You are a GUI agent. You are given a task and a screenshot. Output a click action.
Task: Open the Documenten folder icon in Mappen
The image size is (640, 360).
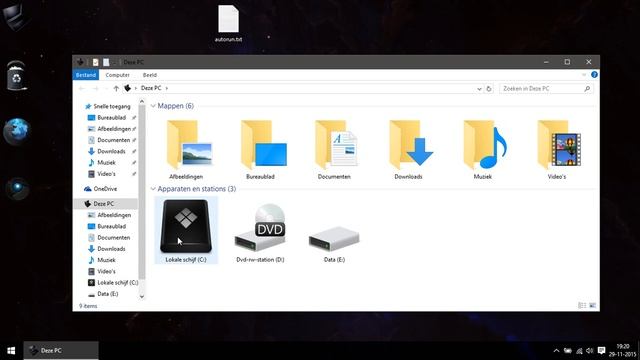[337, 145]
